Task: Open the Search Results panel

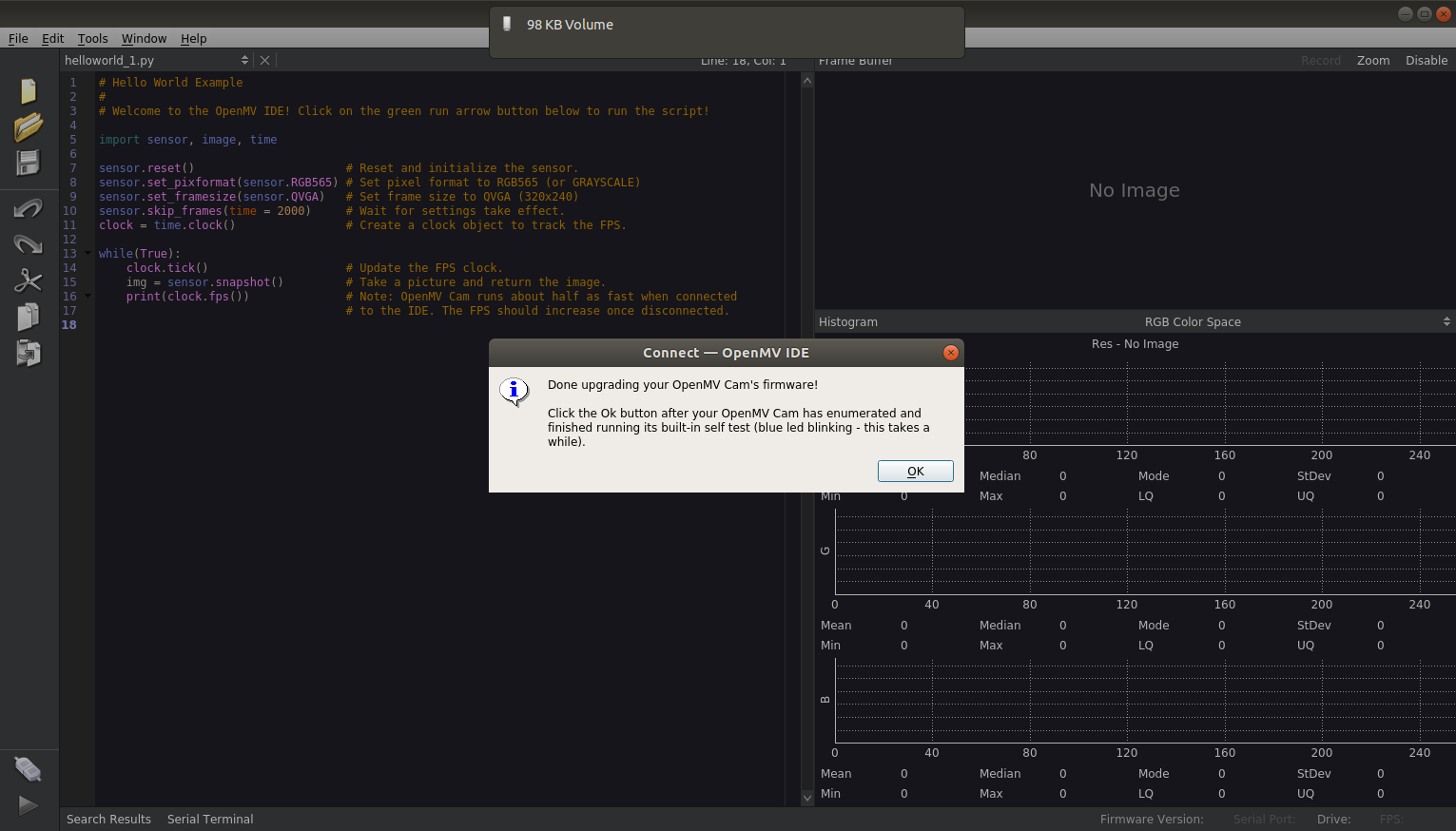Action: coord(108,819)
